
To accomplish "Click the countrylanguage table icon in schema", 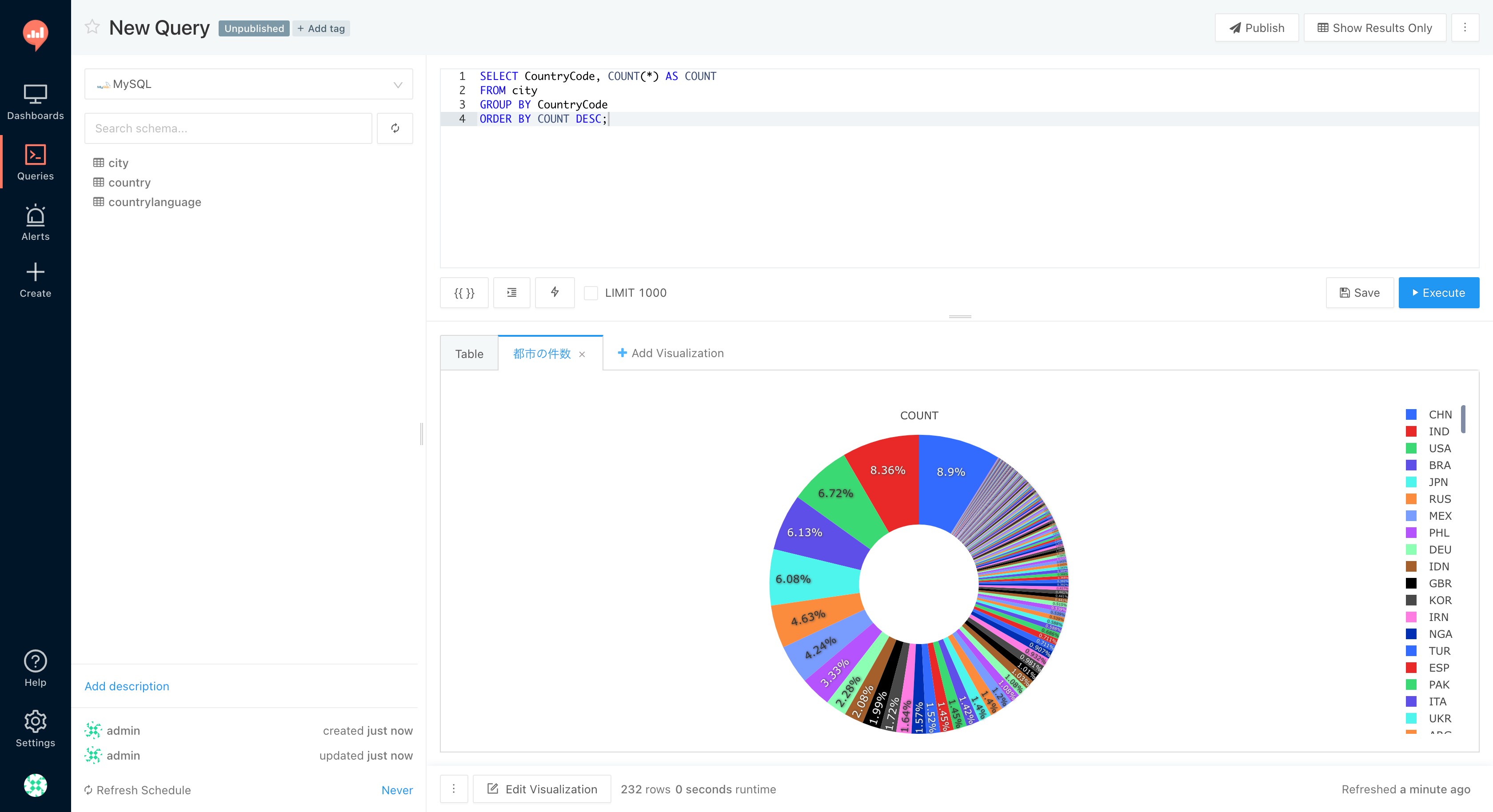I will coord(99,202).
